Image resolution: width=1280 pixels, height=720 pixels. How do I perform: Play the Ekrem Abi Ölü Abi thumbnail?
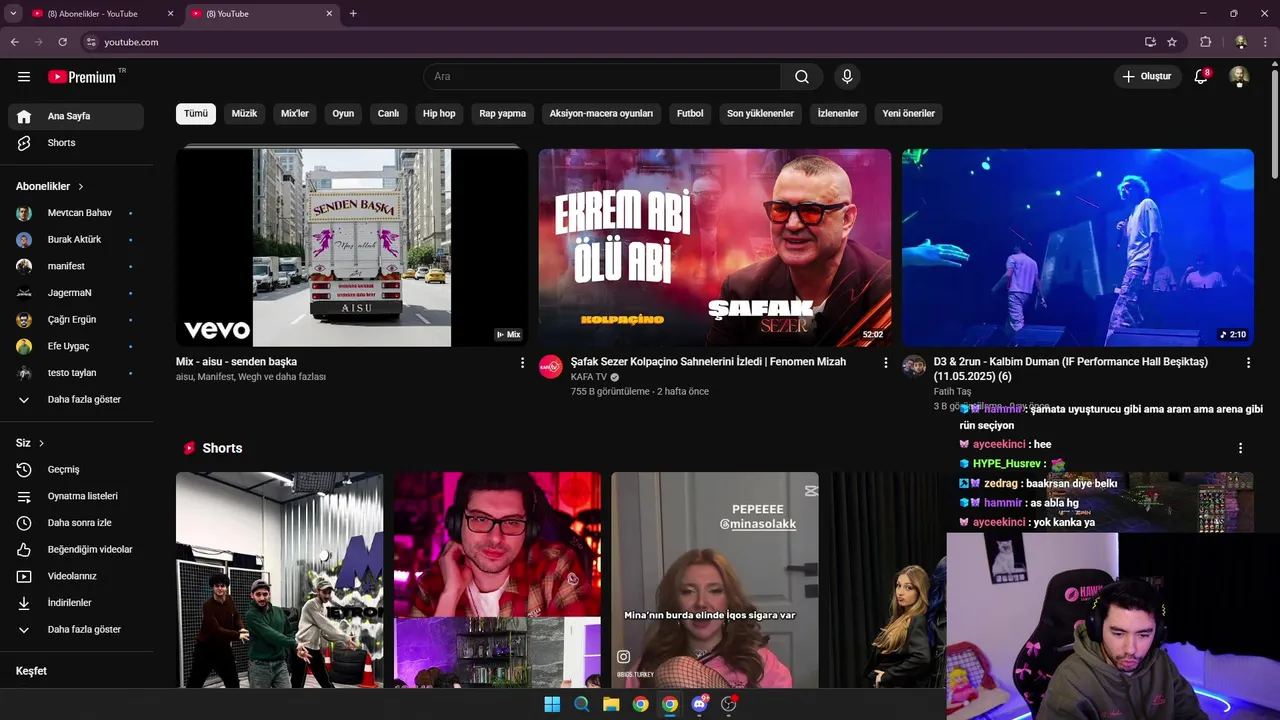coord(715,248)
